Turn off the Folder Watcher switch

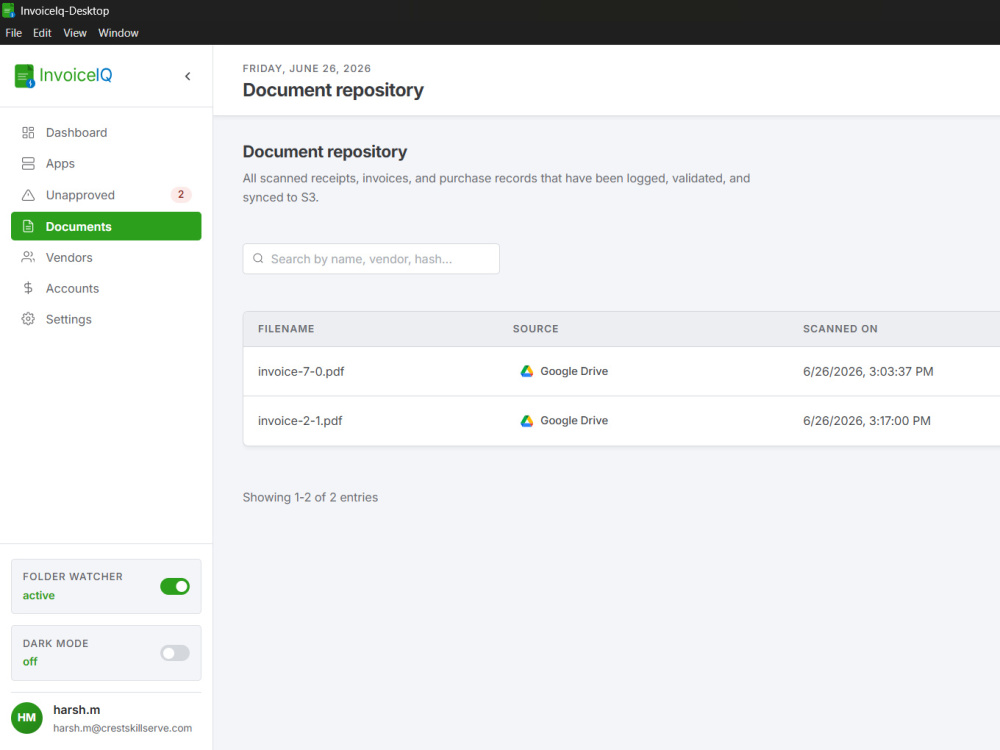[175, 586]
